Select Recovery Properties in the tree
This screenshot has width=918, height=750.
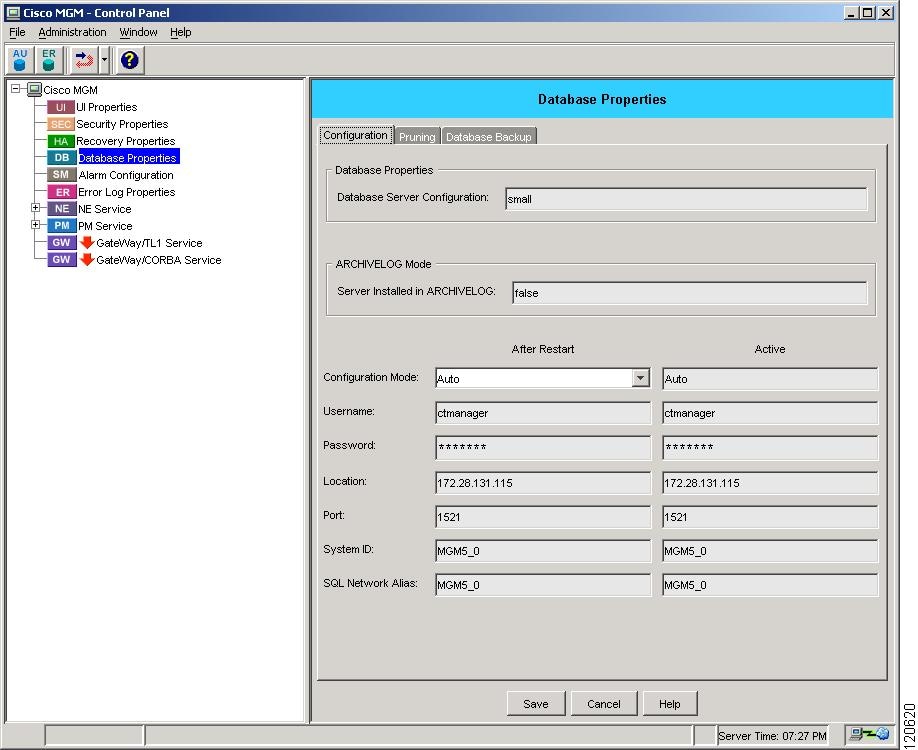click(126, 141)
